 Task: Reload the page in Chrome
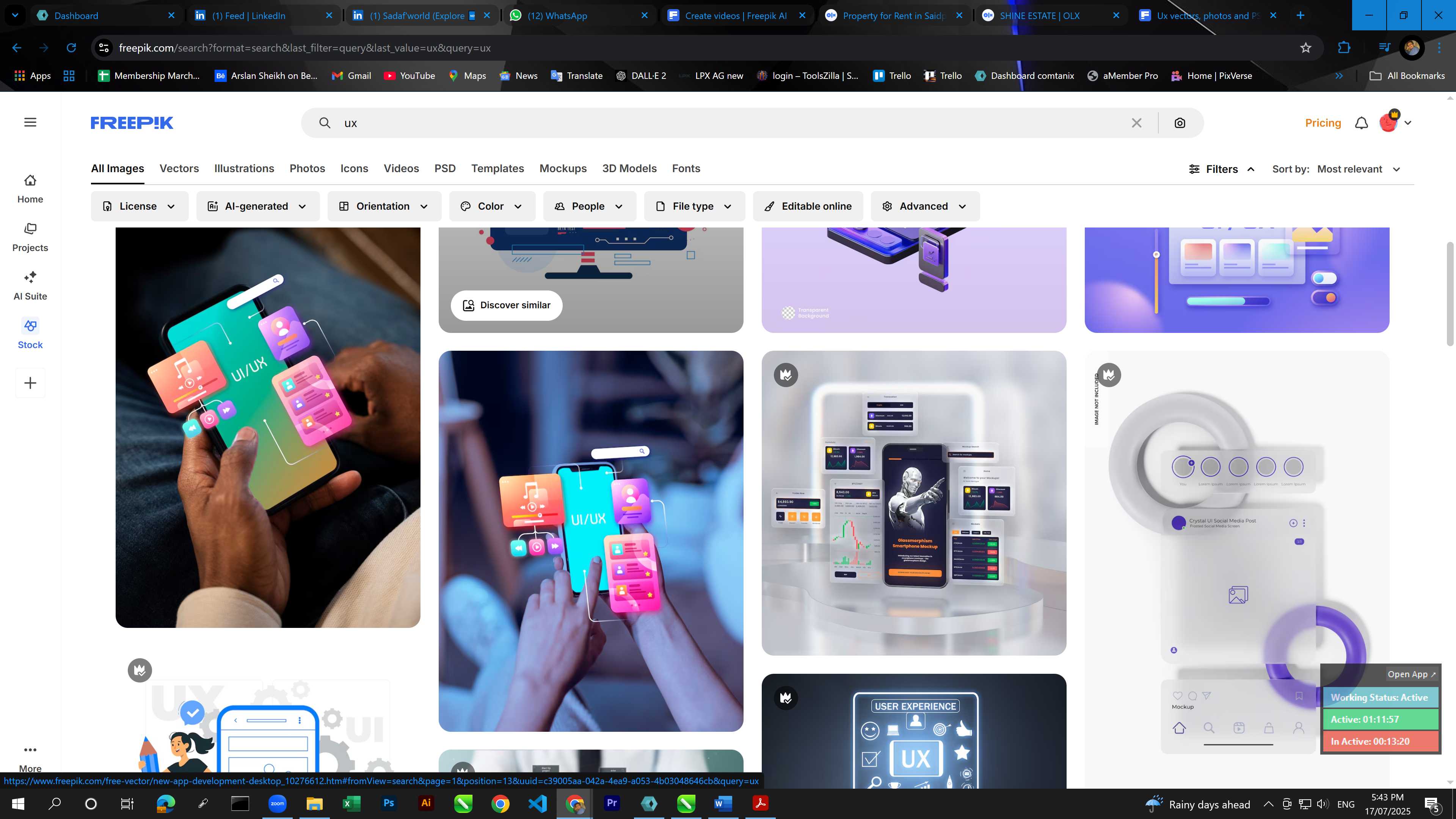pyautogui.click(x=71, y=48)
